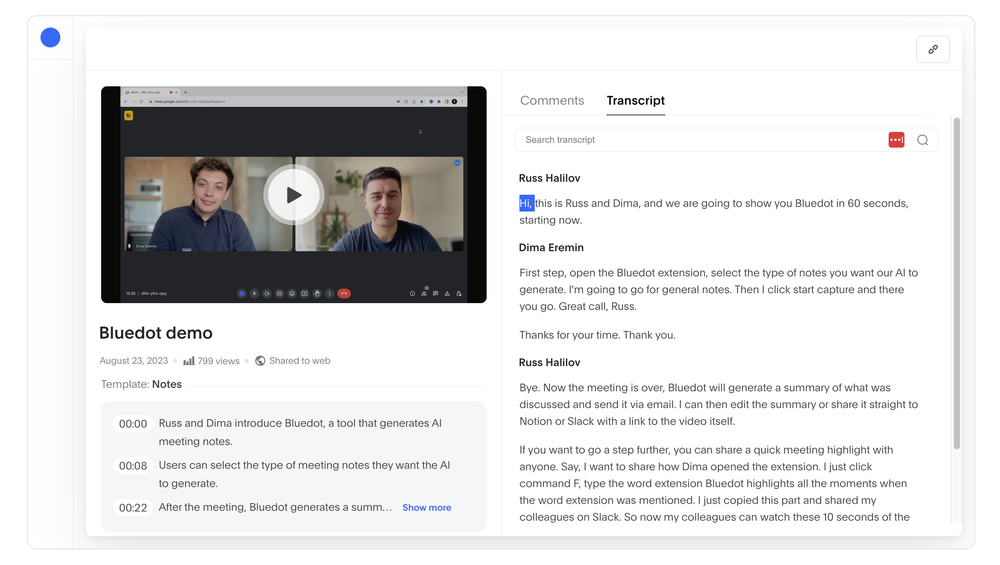1000x565 pixels.
Task: Click "799 views" text
Action: (218, 361)
